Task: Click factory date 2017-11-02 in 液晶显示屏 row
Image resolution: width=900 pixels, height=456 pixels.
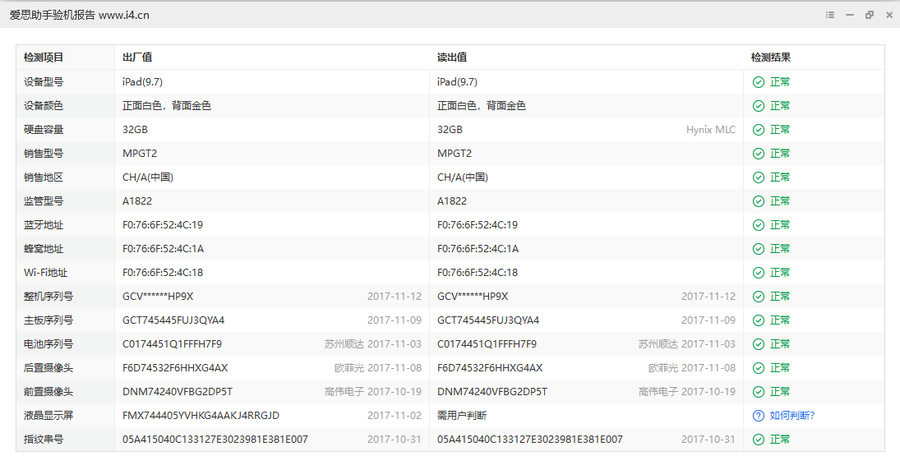Action: pyautogui.click(x=394, y=415)
